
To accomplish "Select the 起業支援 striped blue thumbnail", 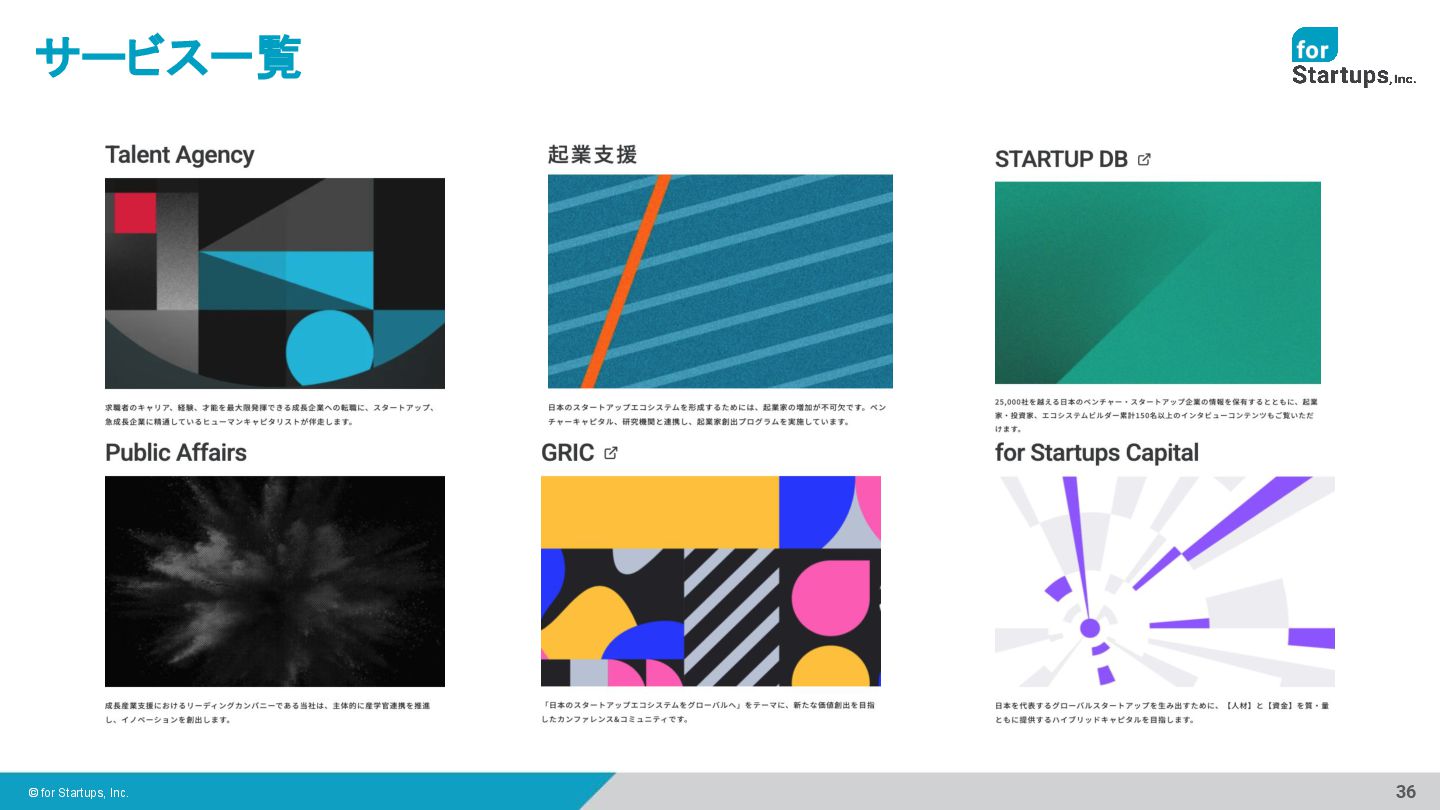I will tap(720, 281).
